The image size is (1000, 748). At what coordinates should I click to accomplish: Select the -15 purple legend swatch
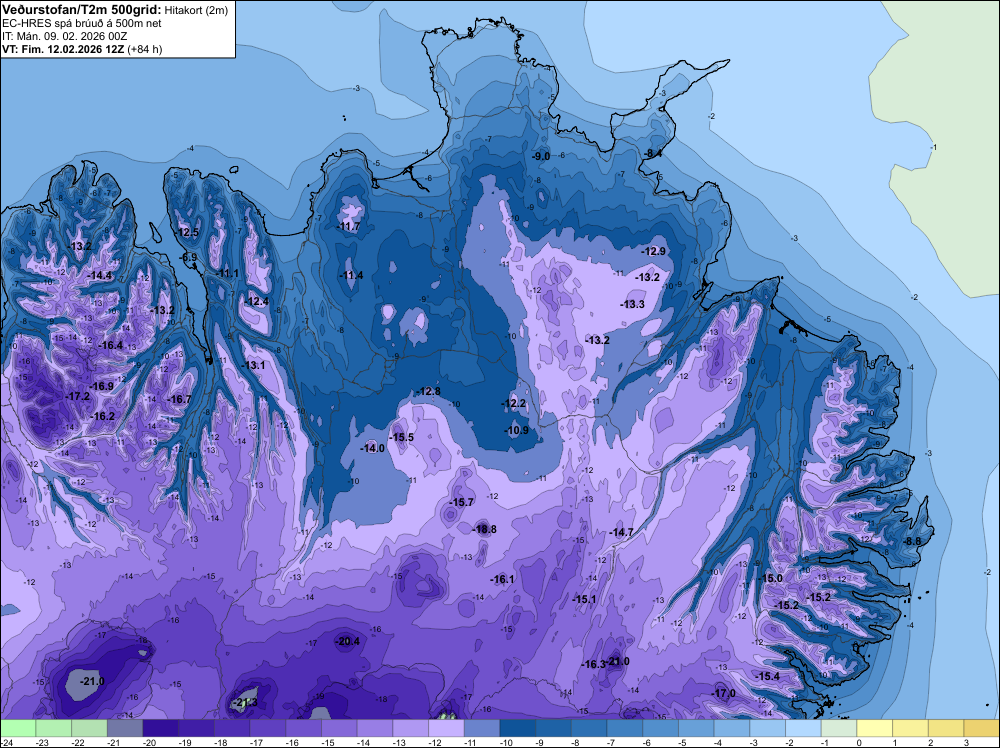point(339,728)
